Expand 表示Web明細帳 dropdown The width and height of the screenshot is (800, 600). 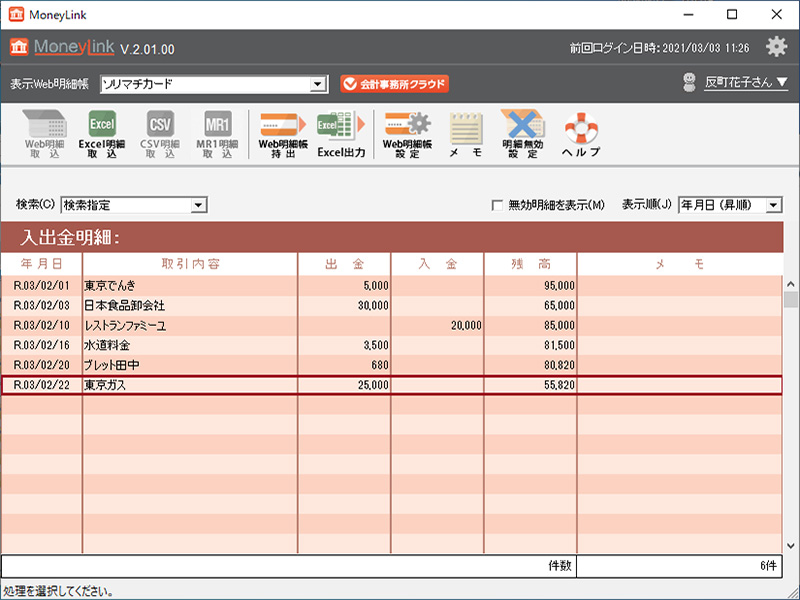(318, 85)
